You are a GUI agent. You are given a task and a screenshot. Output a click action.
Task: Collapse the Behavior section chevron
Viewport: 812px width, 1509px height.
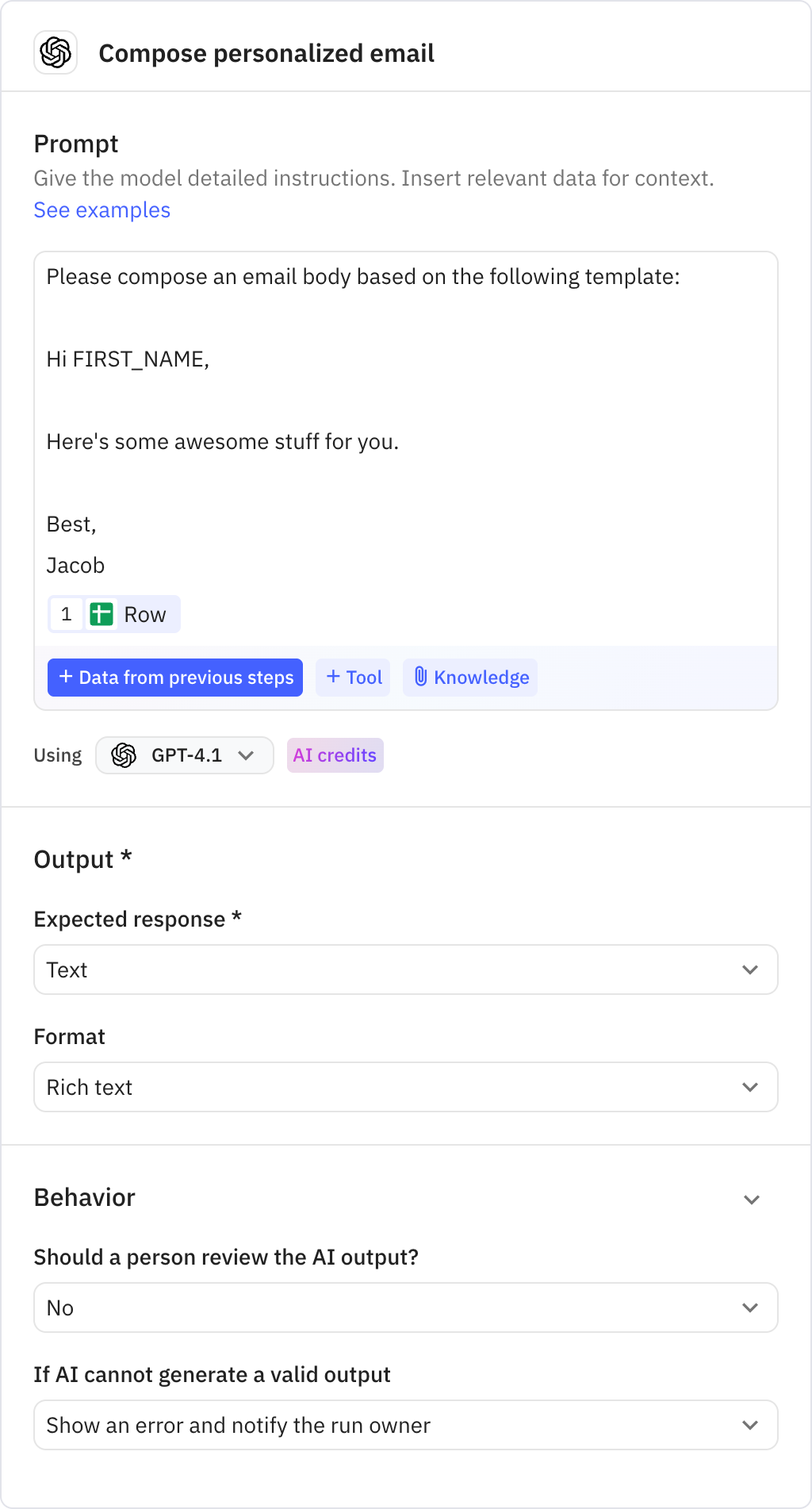pyautogui.click(x=752, y=1199)
